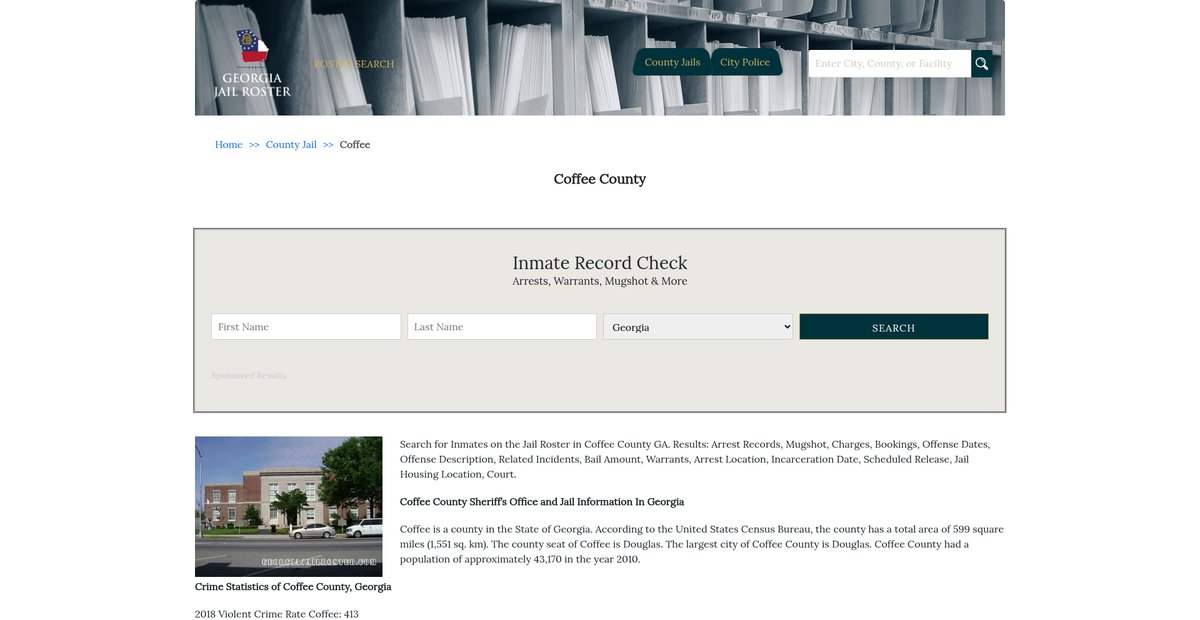Click into the First Name field
The image size is (1200, 620).
pos(306,327)
